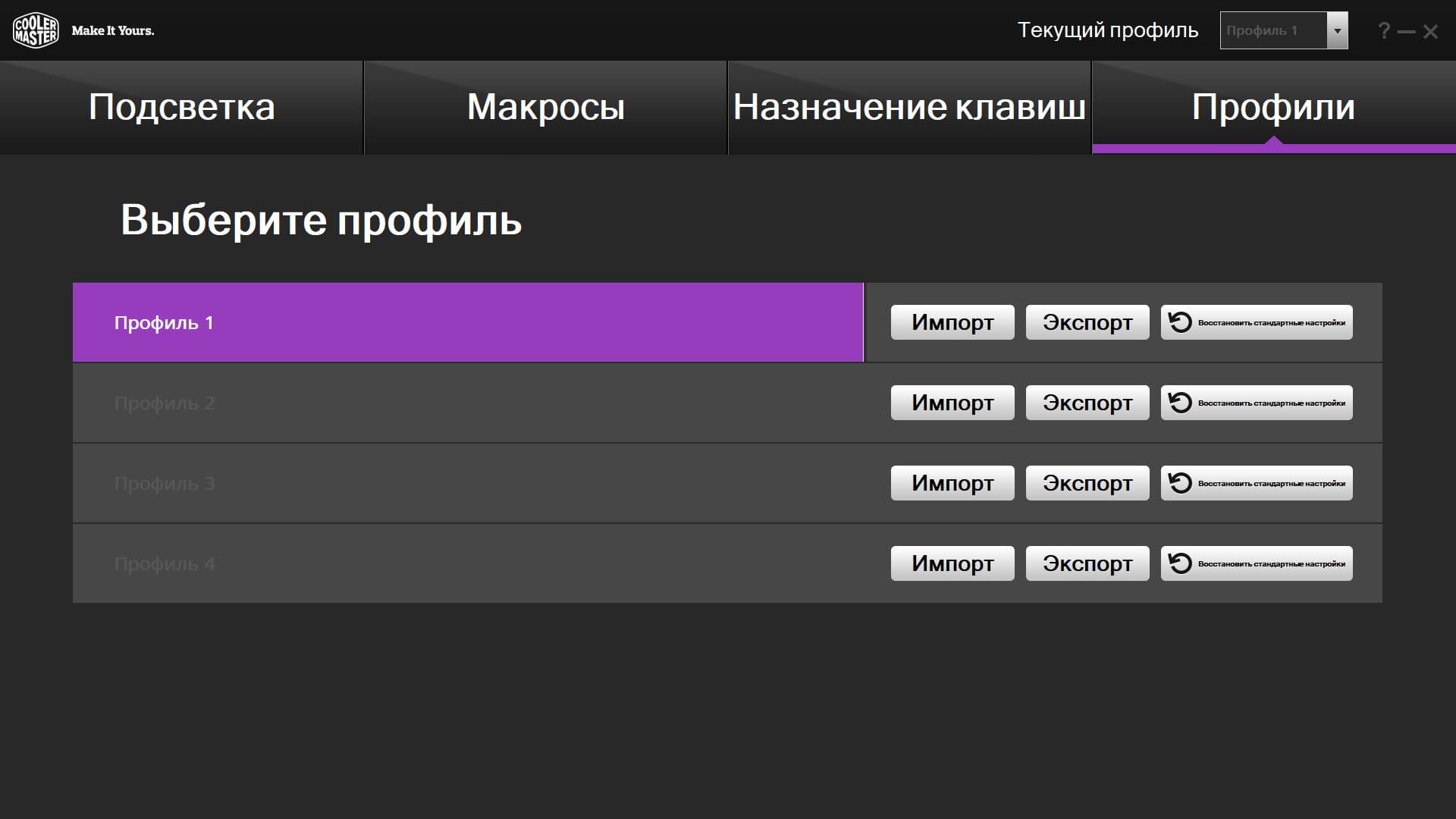The image size is (1456, 819).
Task: Click the current profile combo box field
Action: 1272,30
